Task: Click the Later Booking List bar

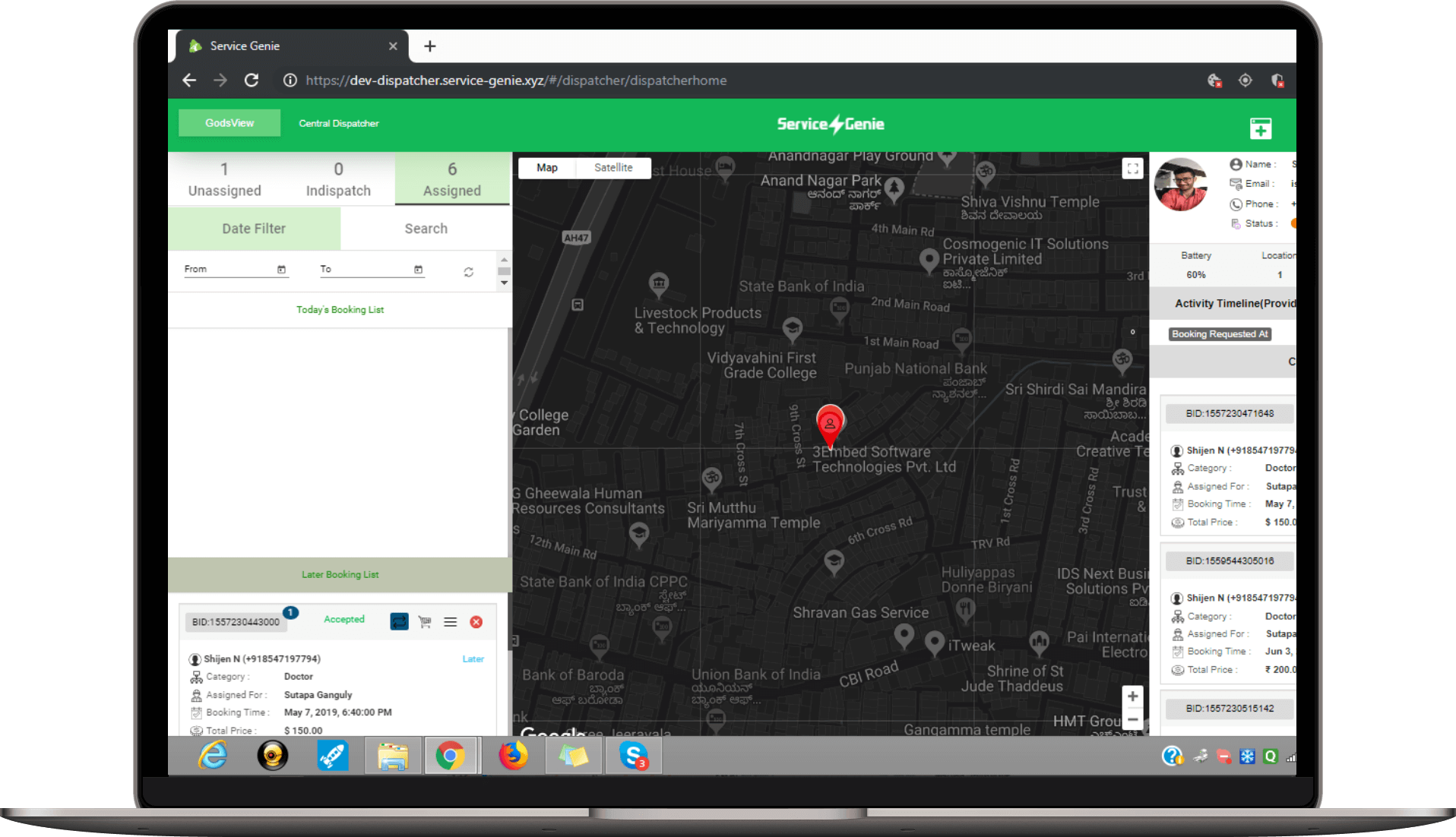Action: click(340, 575)
